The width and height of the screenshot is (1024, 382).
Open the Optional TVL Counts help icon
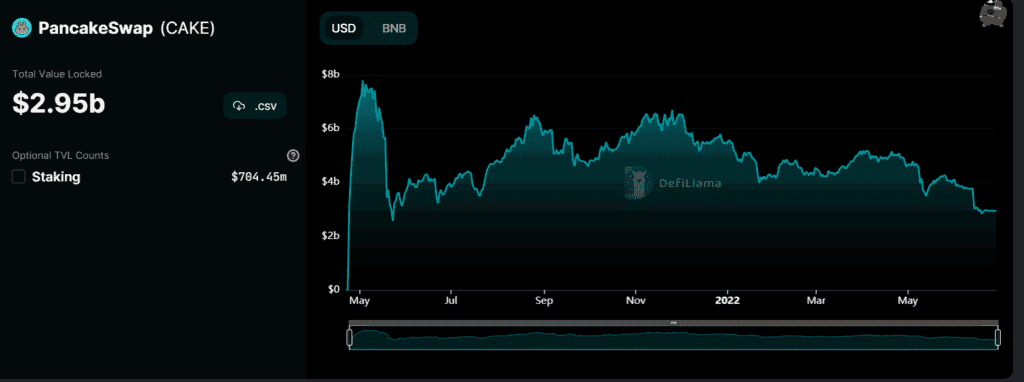293,155
